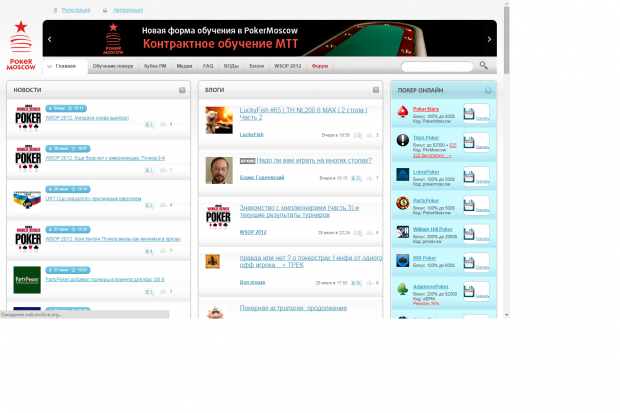
Task: Click into the site search input field
Action: [437, 66]
